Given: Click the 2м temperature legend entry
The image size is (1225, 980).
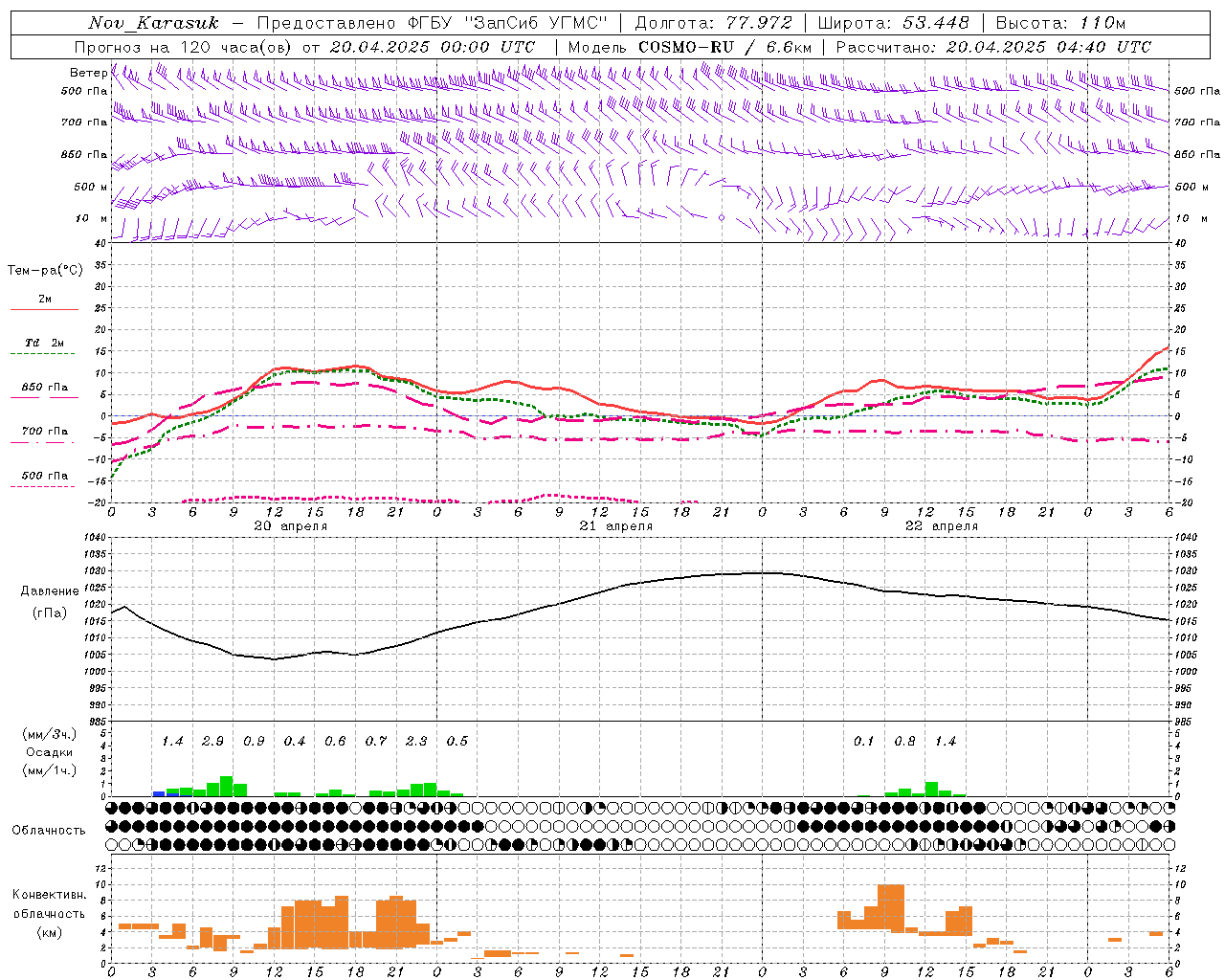Looking at the screenshot, I should pos(45,299).
